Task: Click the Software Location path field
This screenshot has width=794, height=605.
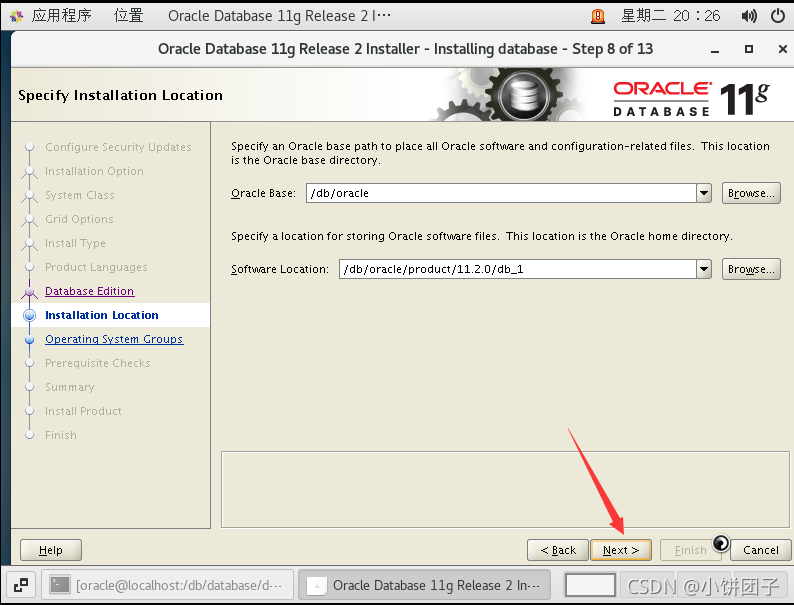Action: (x=518, y=269)
